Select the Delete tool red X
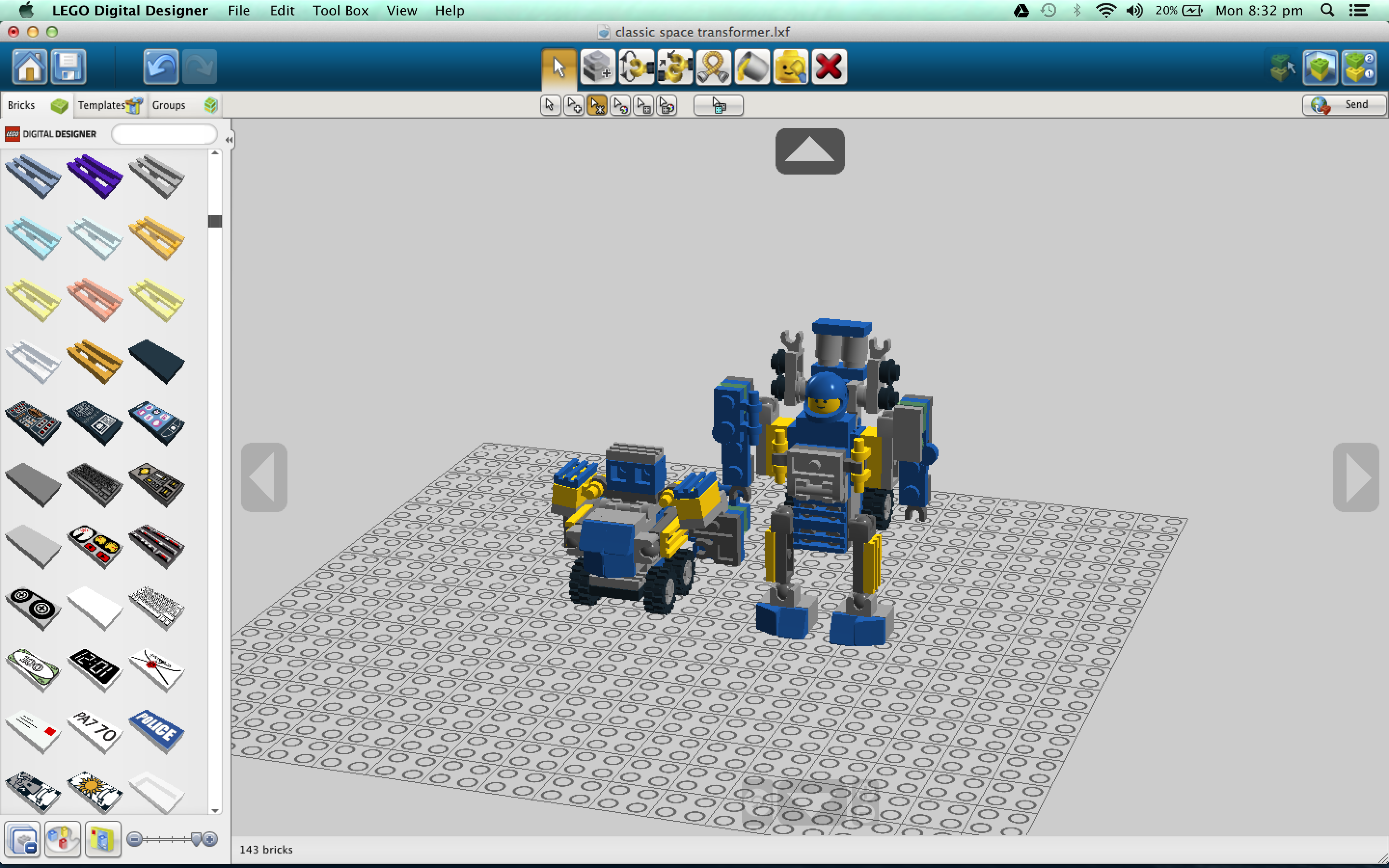The width and height of the screenshot is (1389, 868). pyautogui.click(x=830, y=67)
